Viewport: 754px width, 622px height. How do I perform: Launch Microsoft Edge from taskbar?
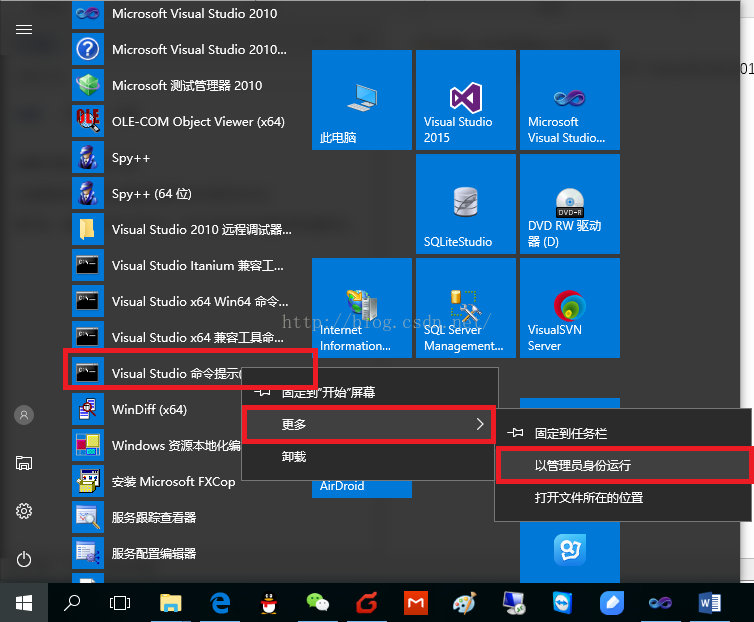[x=220, y=603]
